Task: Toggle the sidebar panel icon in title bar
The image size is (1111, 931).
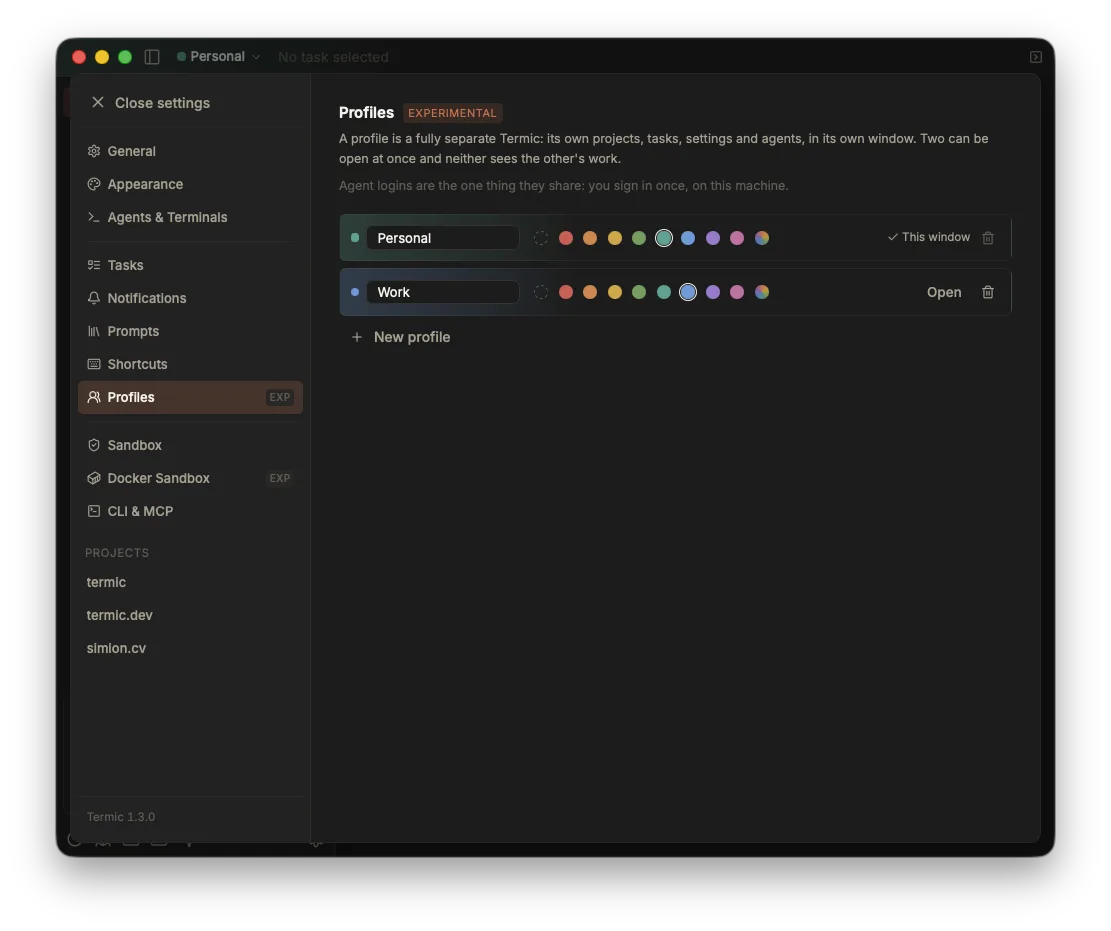Action: pyautogui.click(x=152, y=57)
